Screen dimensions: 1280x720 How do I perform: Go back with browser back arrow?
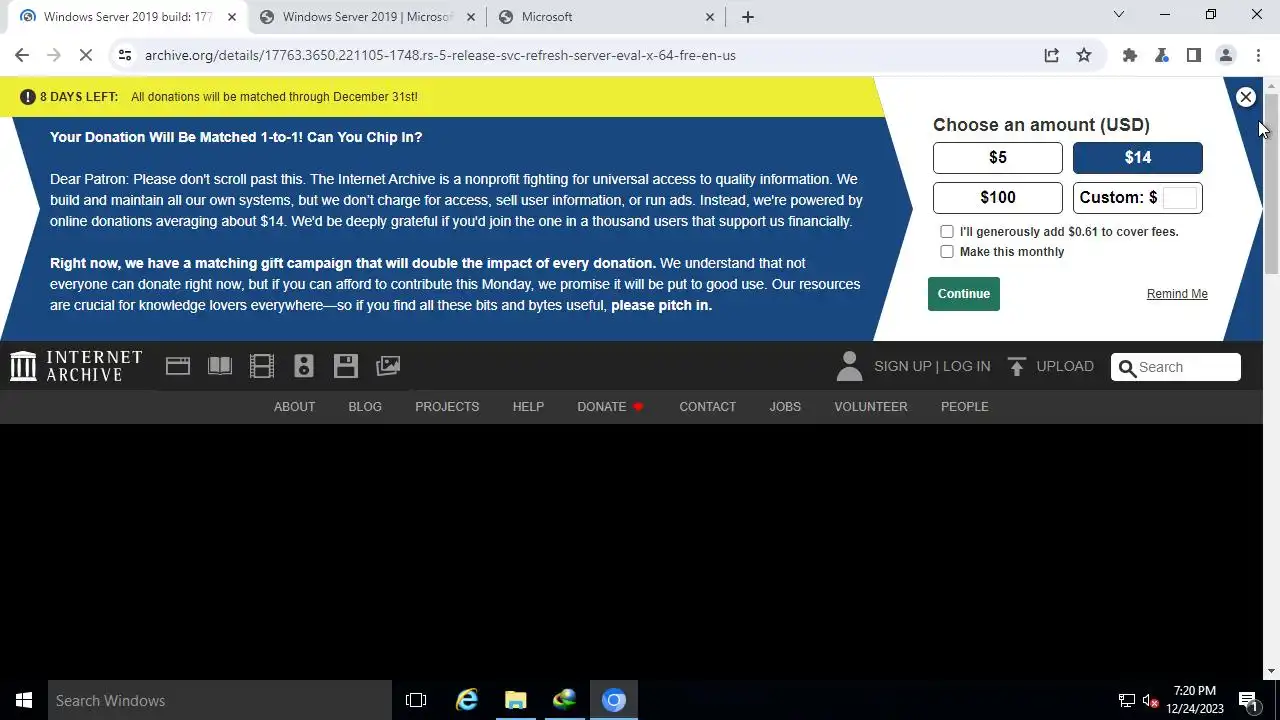tap(22, 55)
